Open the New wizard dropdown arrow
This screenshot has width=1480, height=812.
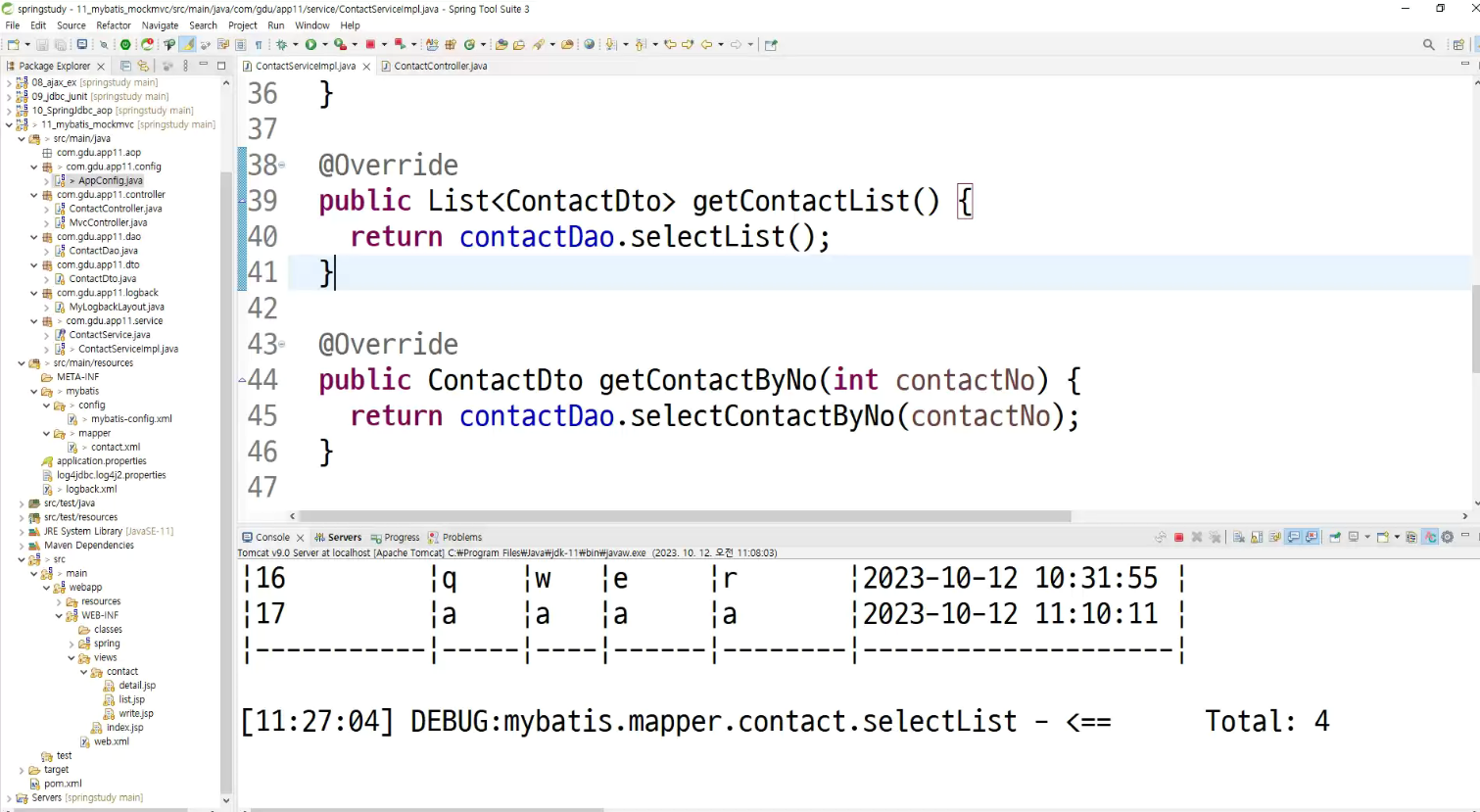[27, 44]
